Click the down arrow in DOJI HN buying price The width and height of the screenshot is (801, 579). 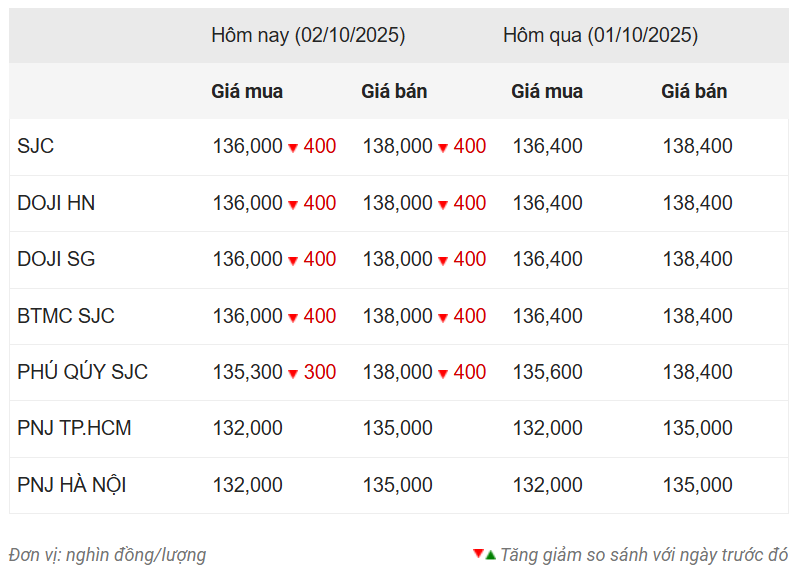[x=293, y=205]
